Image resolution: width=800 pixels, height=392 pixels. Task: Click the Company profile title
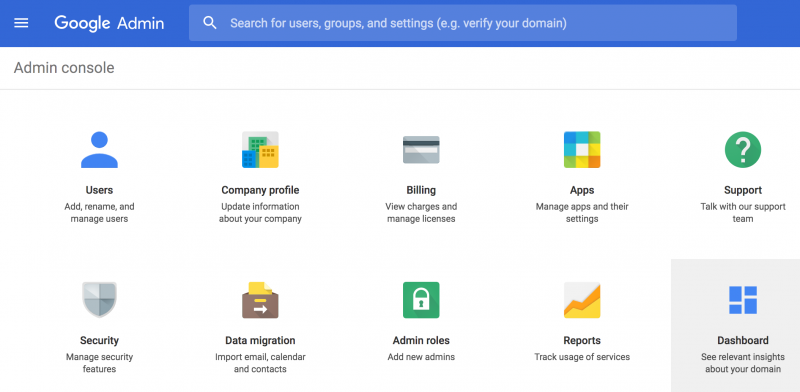coord(260,190)
